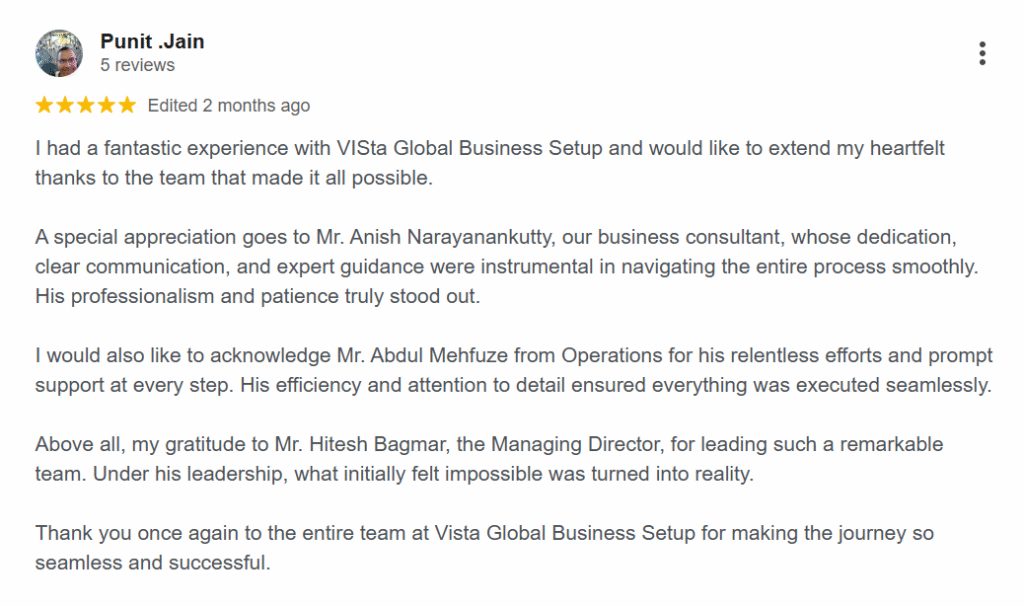Image resolution: width=1024 pixels, height=606 pixels.
Task: Click the fifth yellow rating star
Action: click(x=127, y=105)
